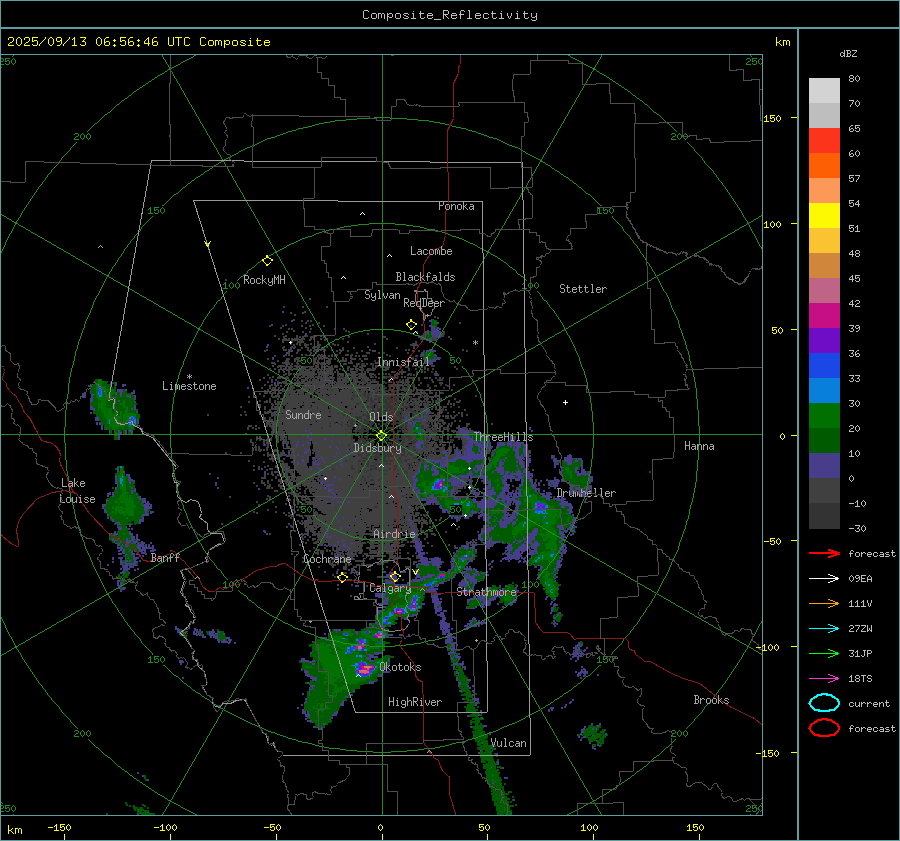Click the dBZ heading above color scale
Screen dimensions: 900x841
(848, 53)
